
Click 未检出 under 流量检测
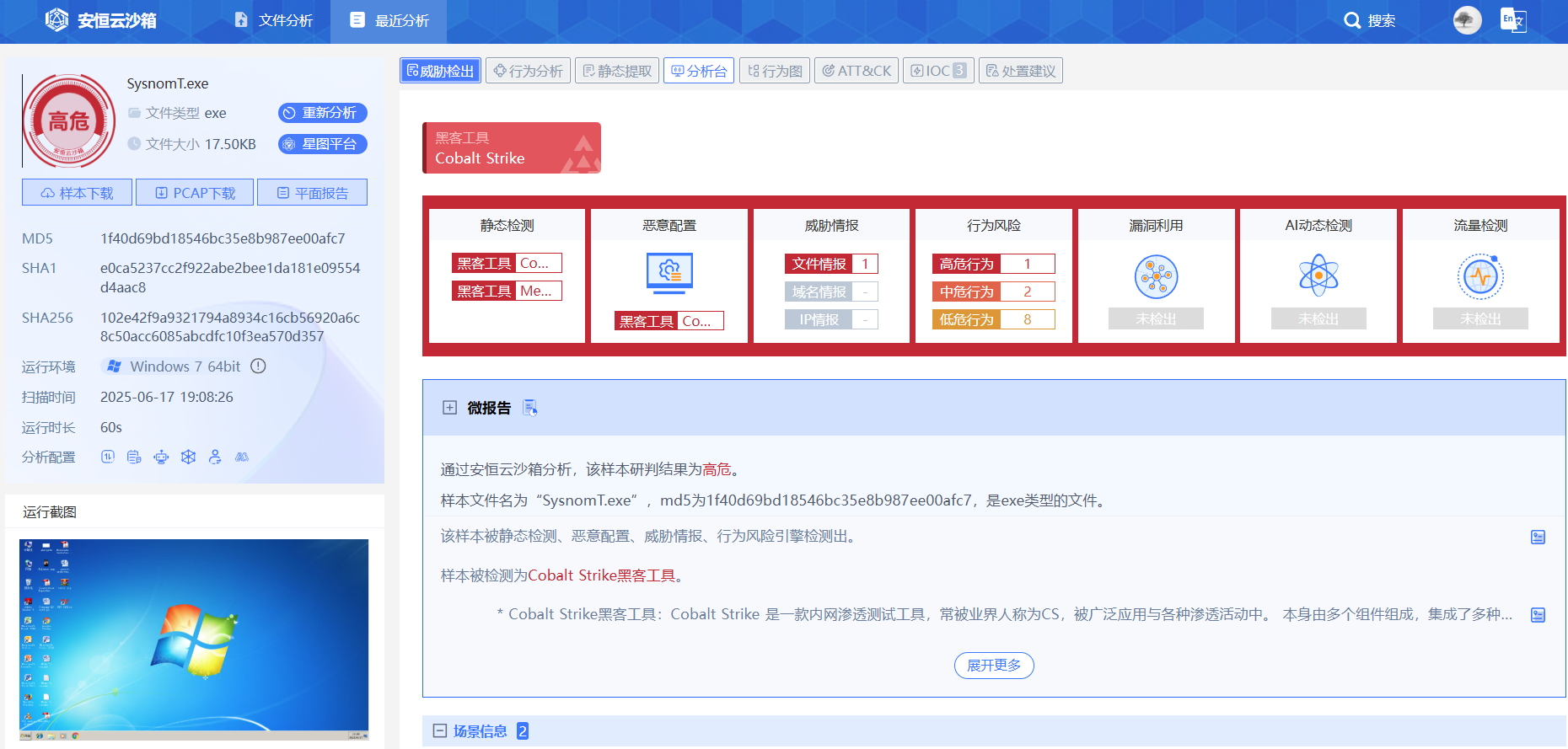pyautogui.click(x=1480, y=318)
